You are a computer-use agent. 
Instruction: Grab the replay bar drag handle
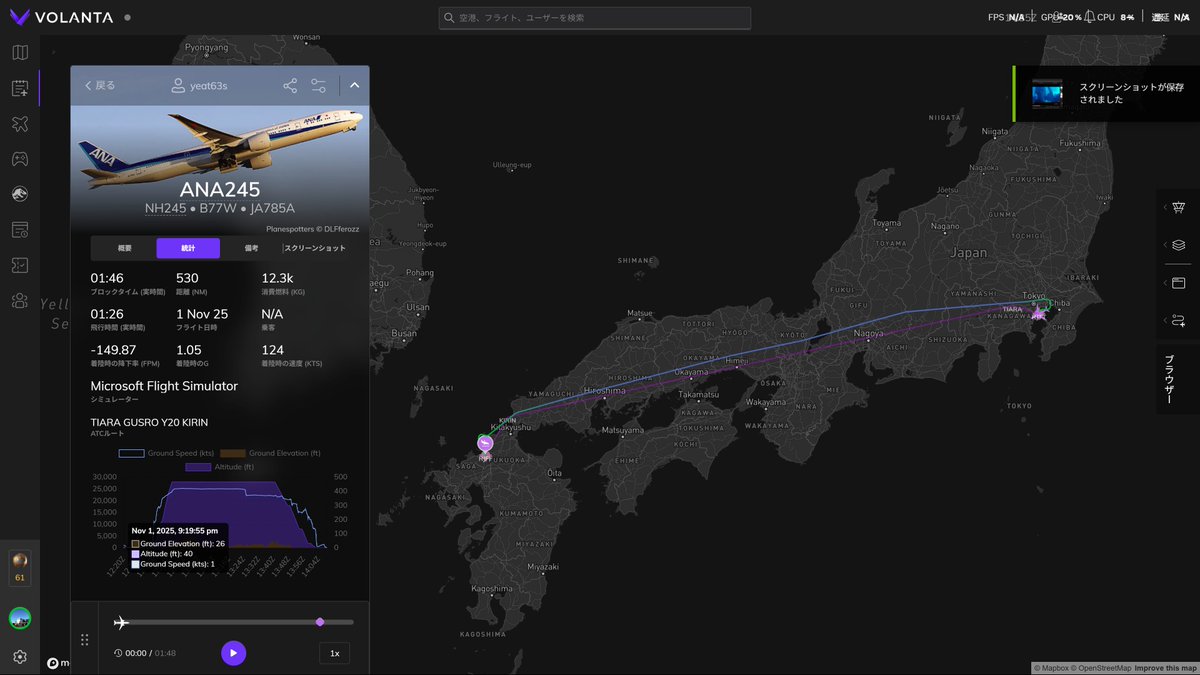pos(84,640)
